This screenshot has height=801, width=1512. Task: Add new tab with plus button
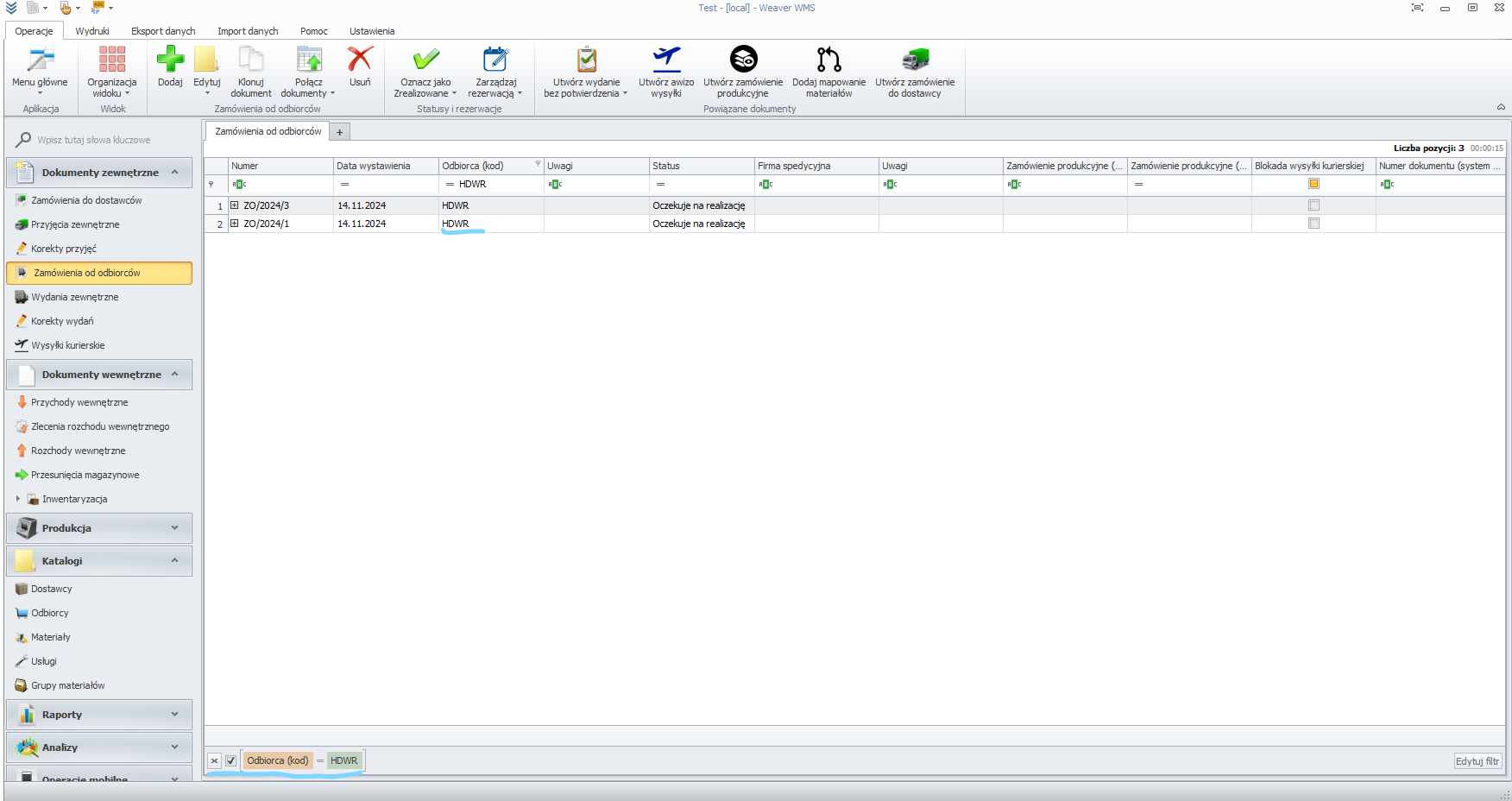click(340, 132)
